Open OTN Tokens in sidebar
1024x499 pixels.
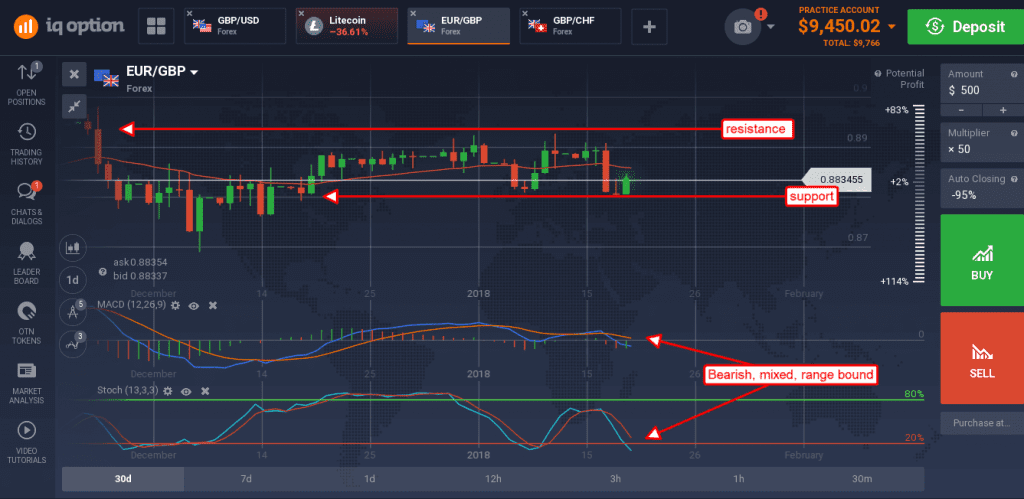(x=27, y=323)
